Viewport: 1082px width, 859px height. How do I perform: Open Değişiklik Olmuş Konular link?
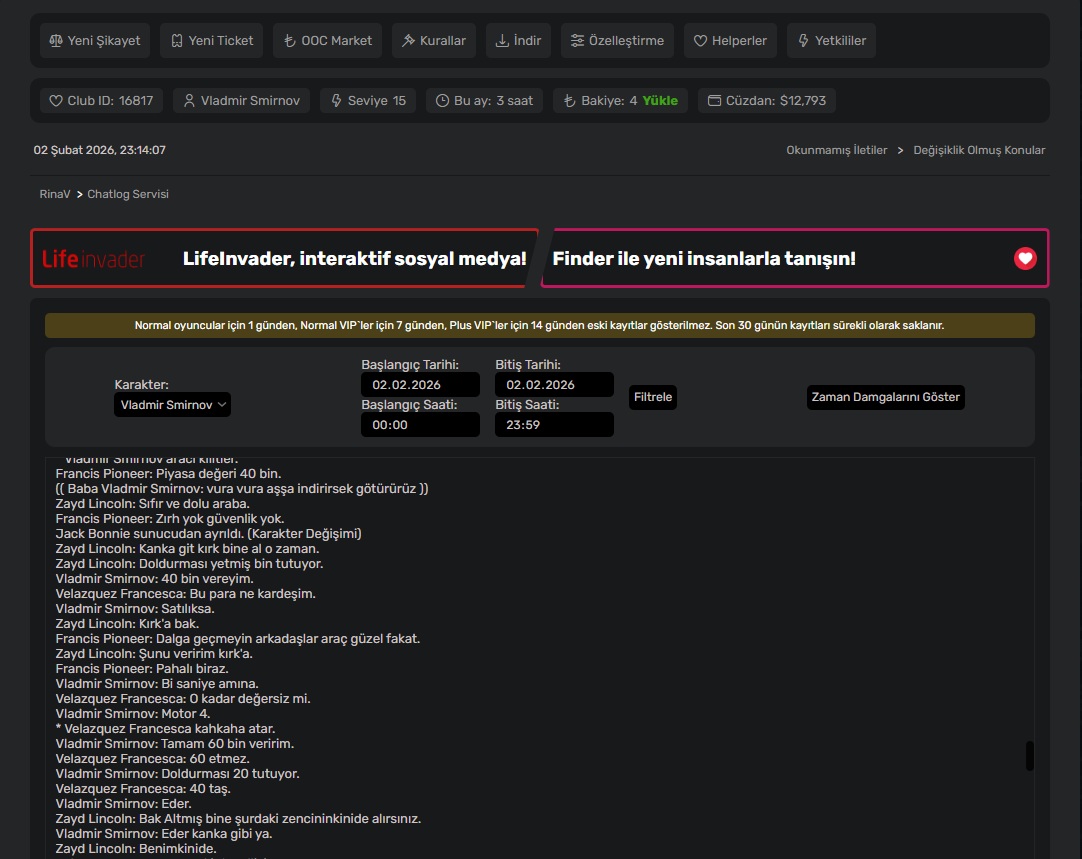pos(978,150)
